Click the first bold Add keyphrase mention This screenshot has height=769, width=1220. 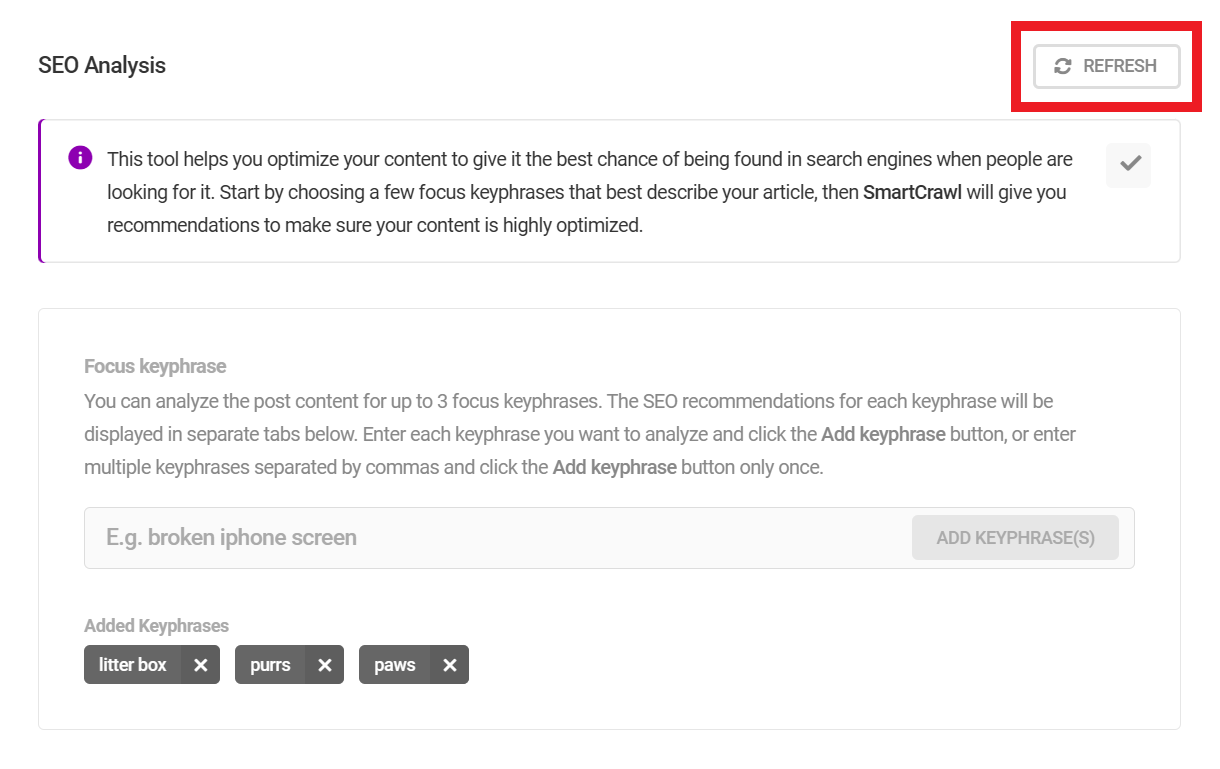883,435
